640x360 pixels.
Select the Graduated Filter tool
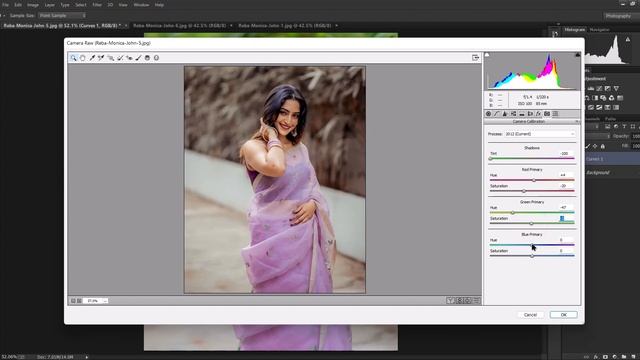click(x=147, y=58)
